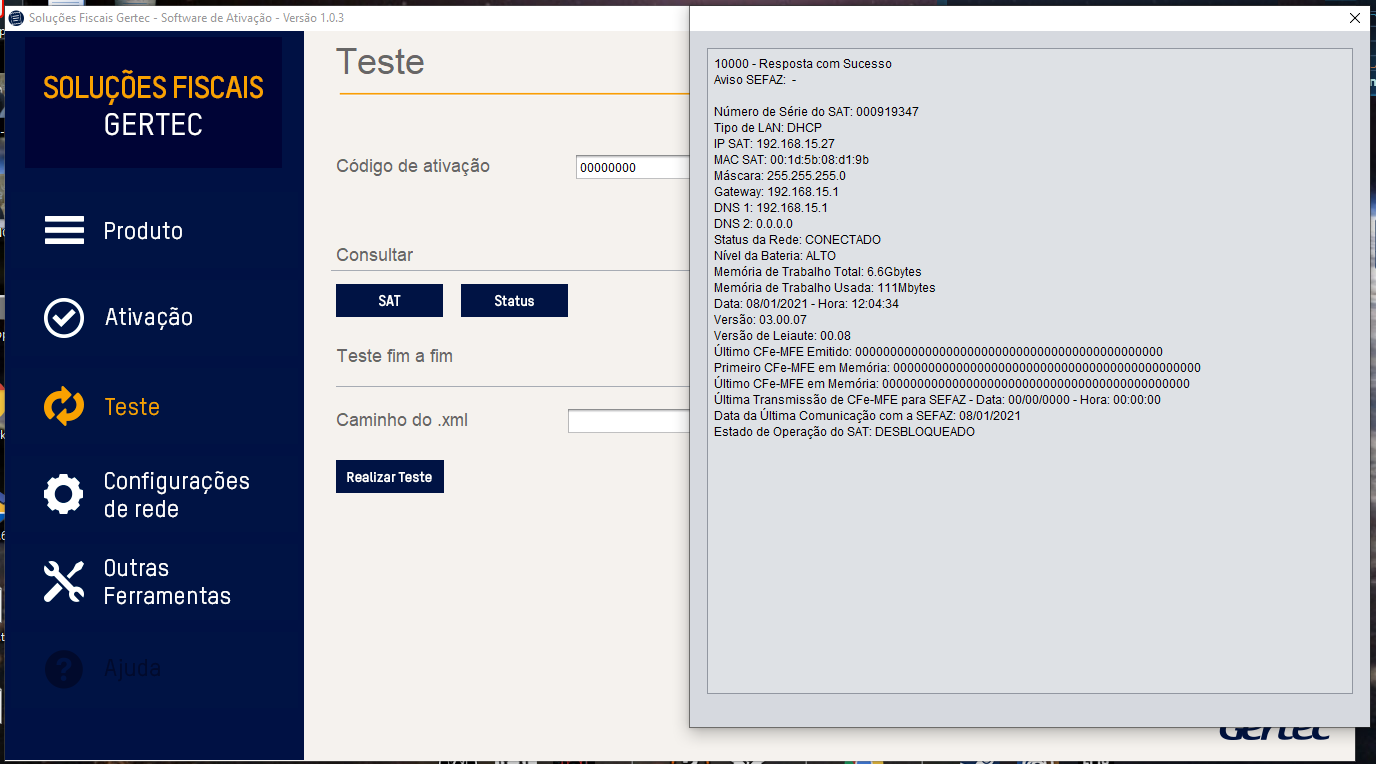Select the Versão de Leiaute line

[783, 336]
